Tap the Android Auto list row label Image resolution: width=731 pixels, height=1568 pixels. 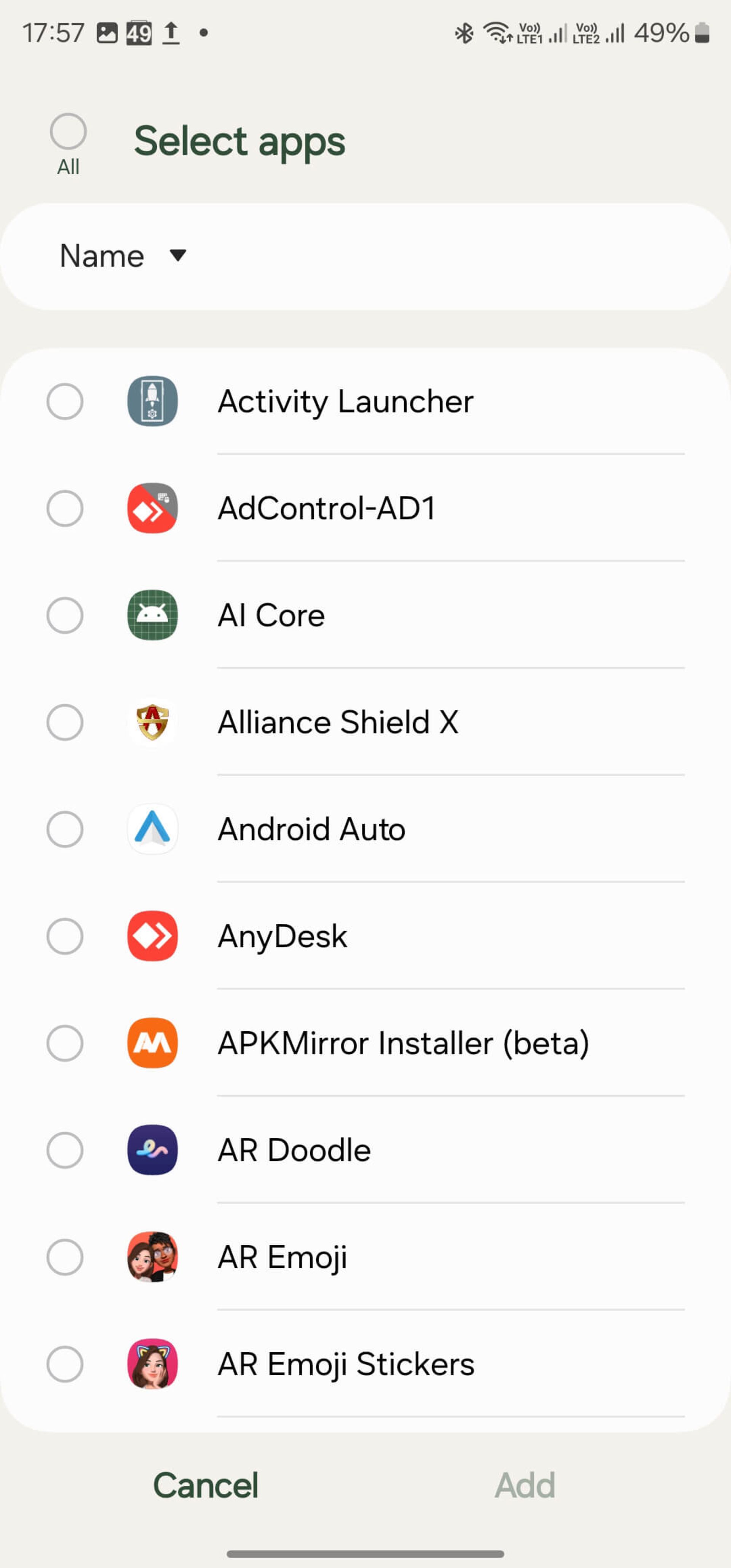pyautogui.click(x=312, y=829)
